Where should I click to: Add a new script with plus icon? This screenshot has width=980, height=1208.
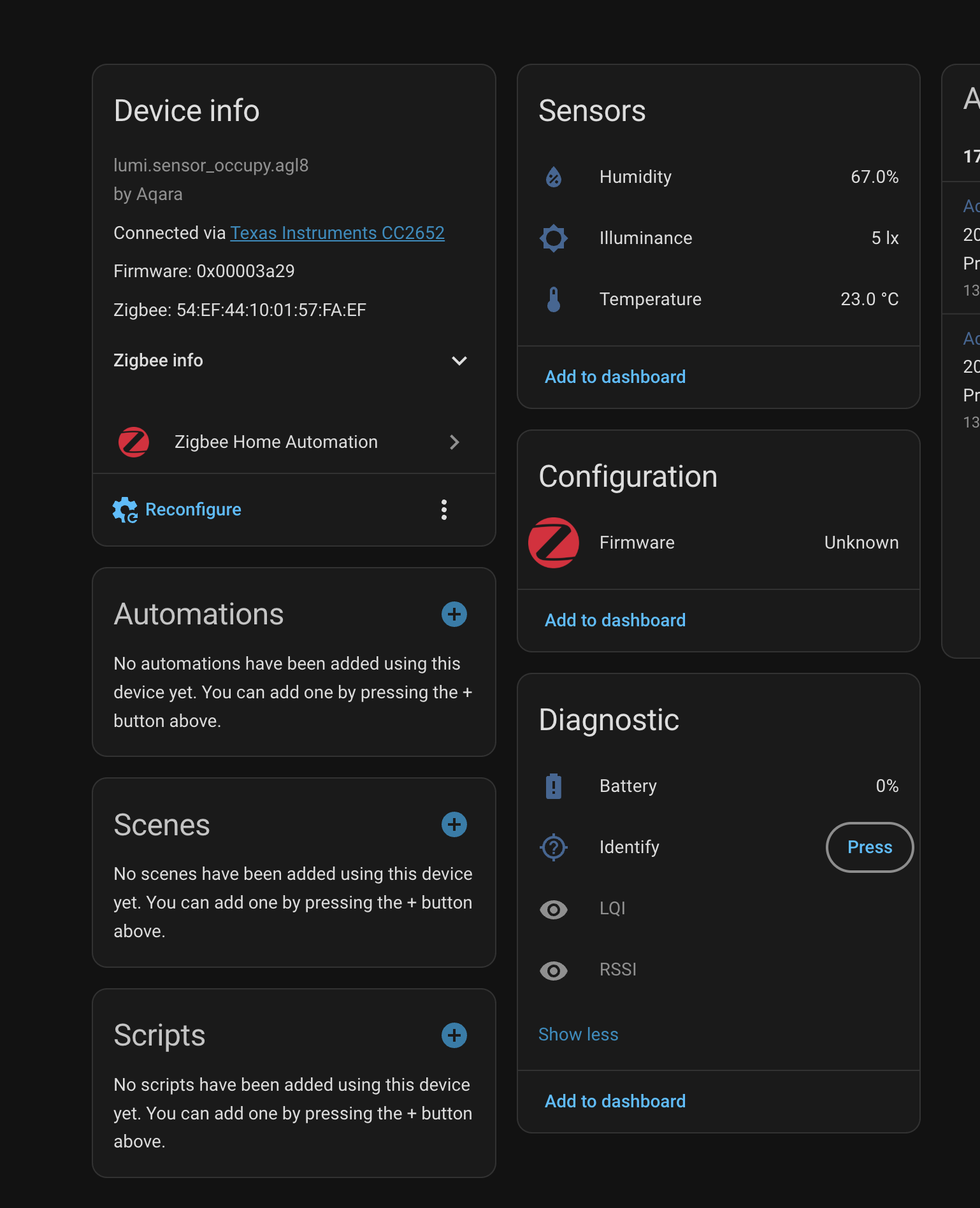coord(454,1035)
